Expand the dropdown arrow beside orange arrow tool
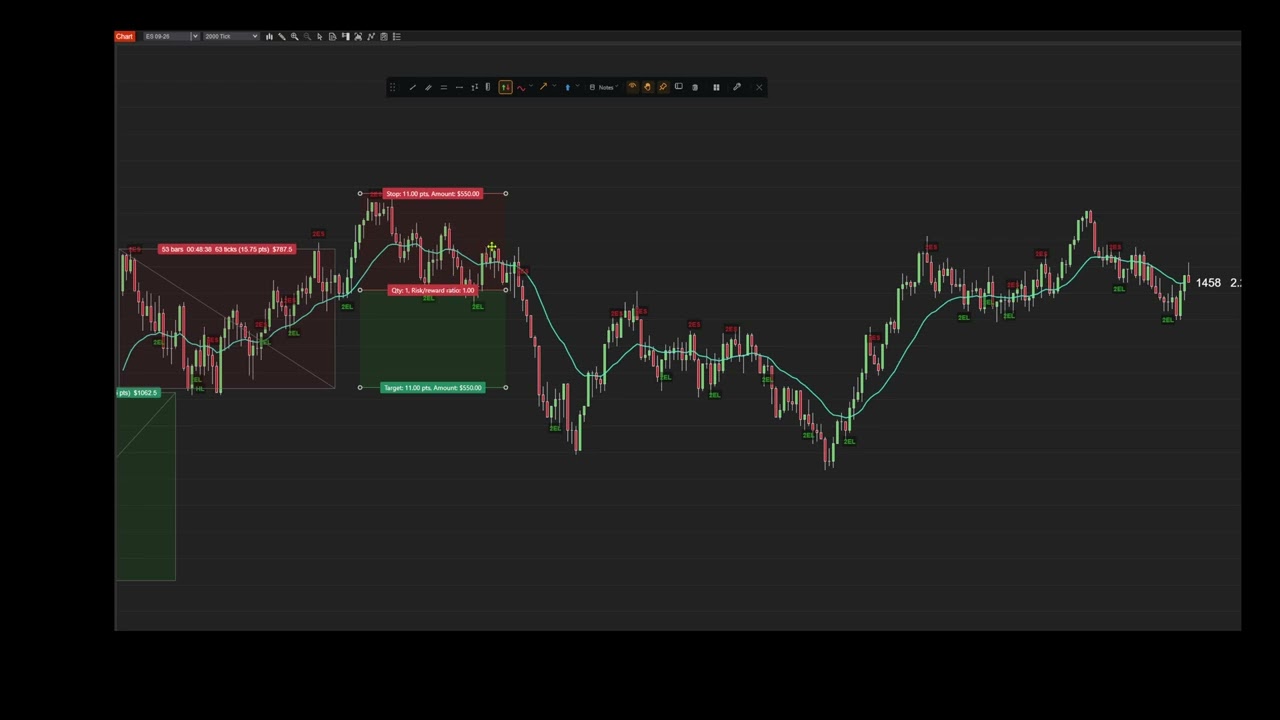The width and height of the screenshot is (1280, 720). 554,86
